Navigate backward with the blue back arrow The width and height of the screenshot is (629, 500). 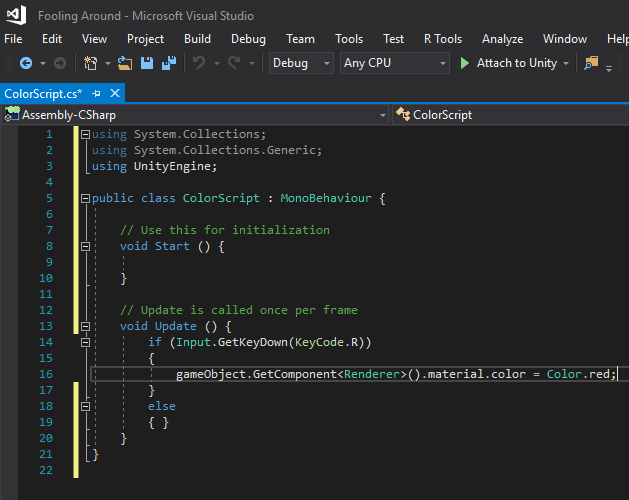point(26,63)
